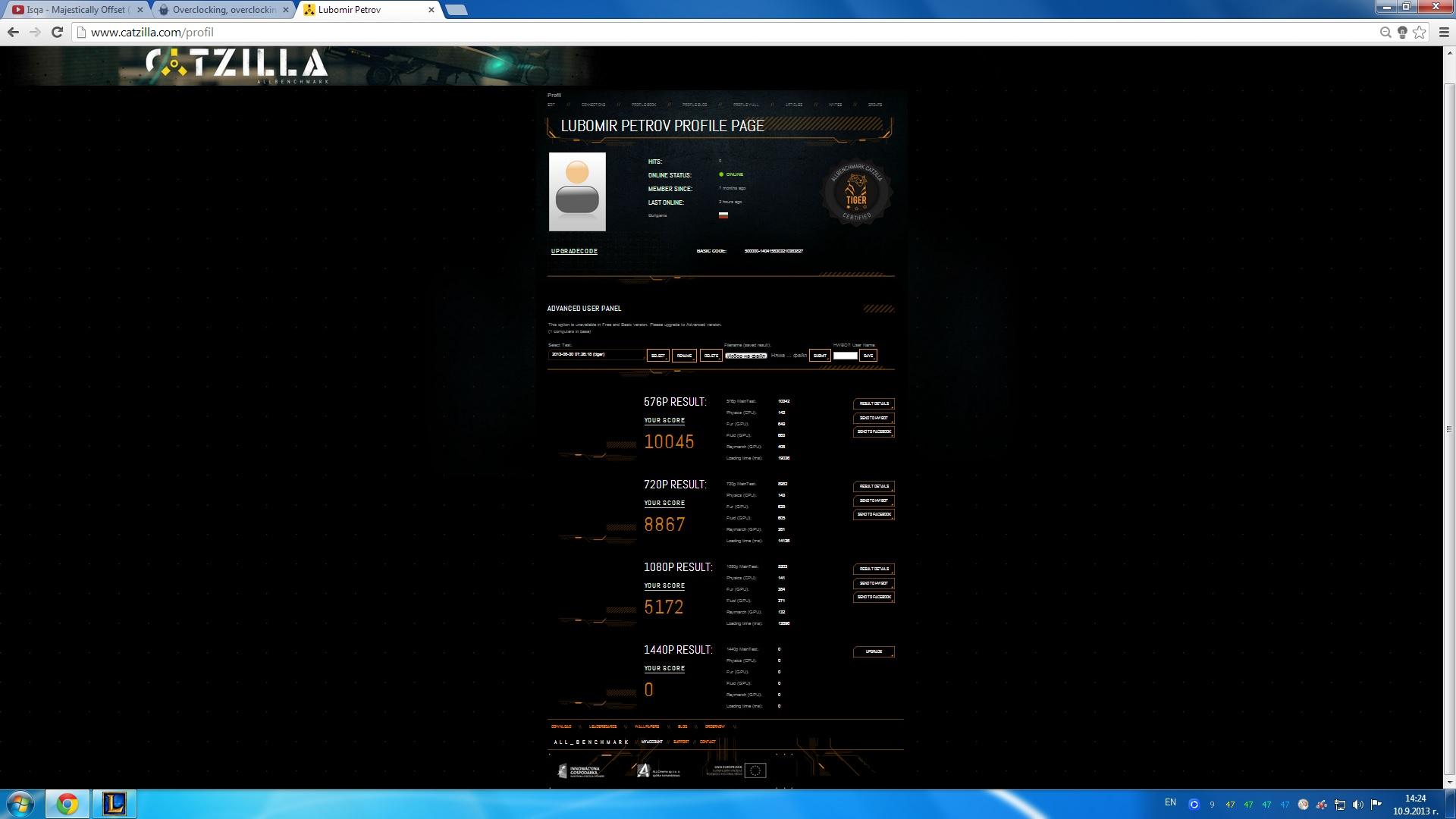Screen dimensions: 1456x819
Task: Open the Blog footer link
Action: 682,726
